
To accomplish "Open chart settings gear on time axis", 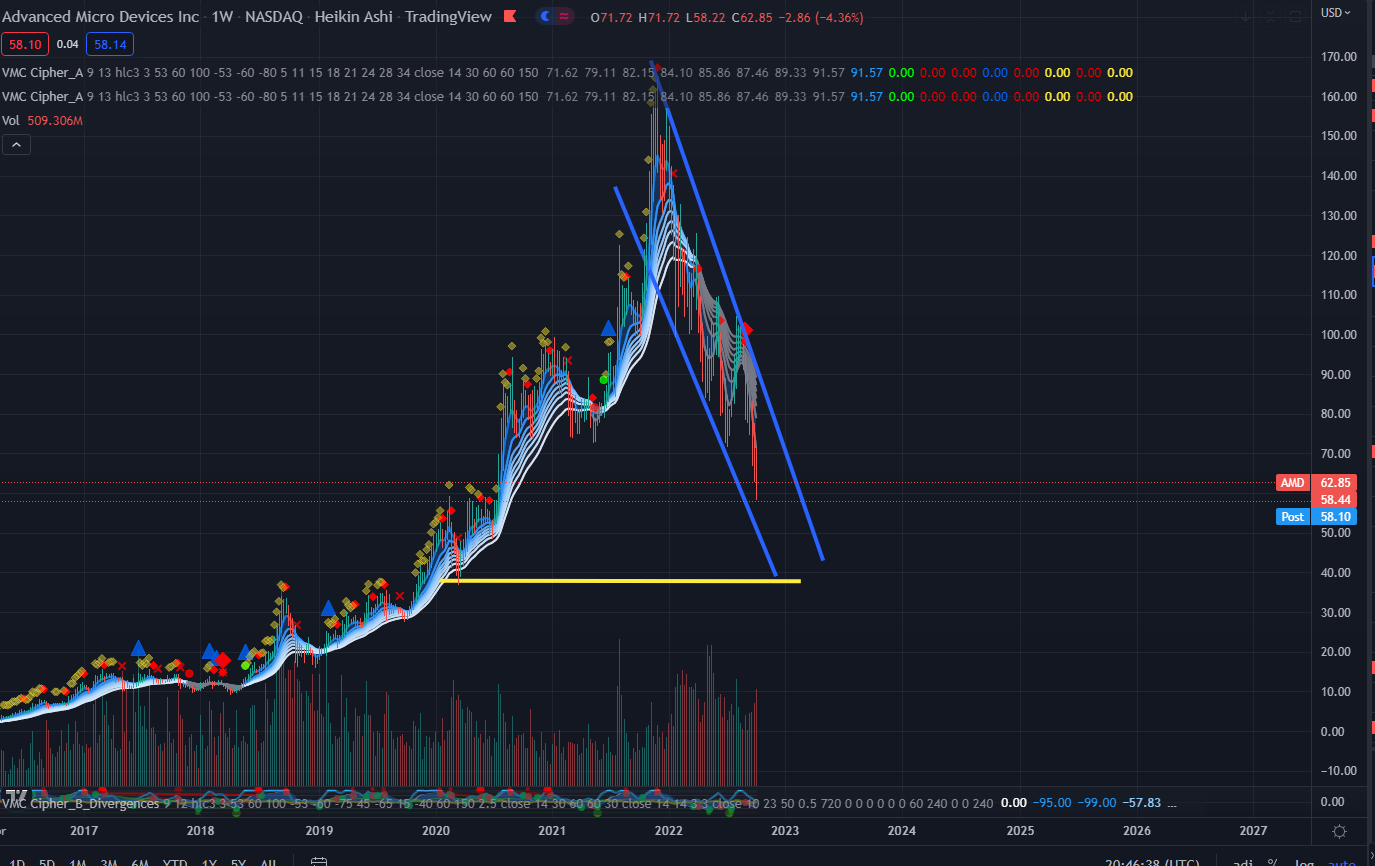I will [x=1340, y=831].
